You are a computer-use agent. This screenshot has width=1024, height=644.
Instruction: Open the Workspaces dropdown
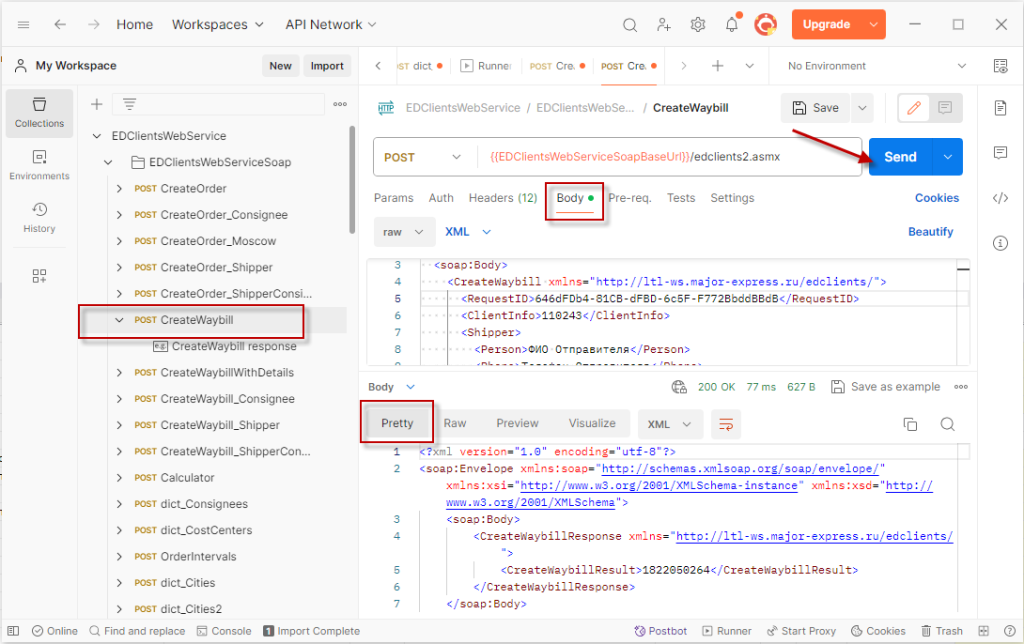[217, 25]
